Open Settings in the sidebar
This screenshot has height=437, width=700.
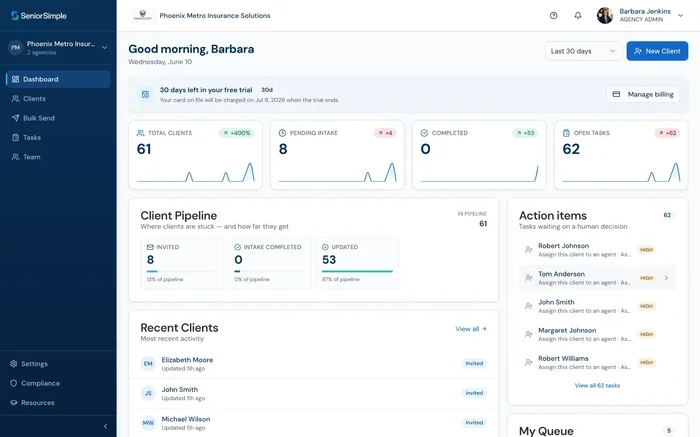click(58, 364)
